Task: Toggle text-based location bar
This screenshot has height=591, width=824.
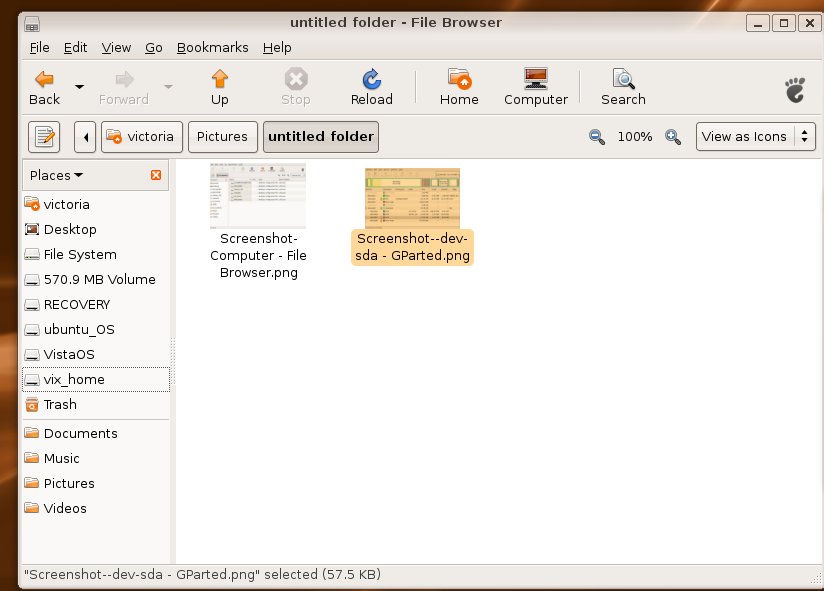Action: tap(44, 137)
